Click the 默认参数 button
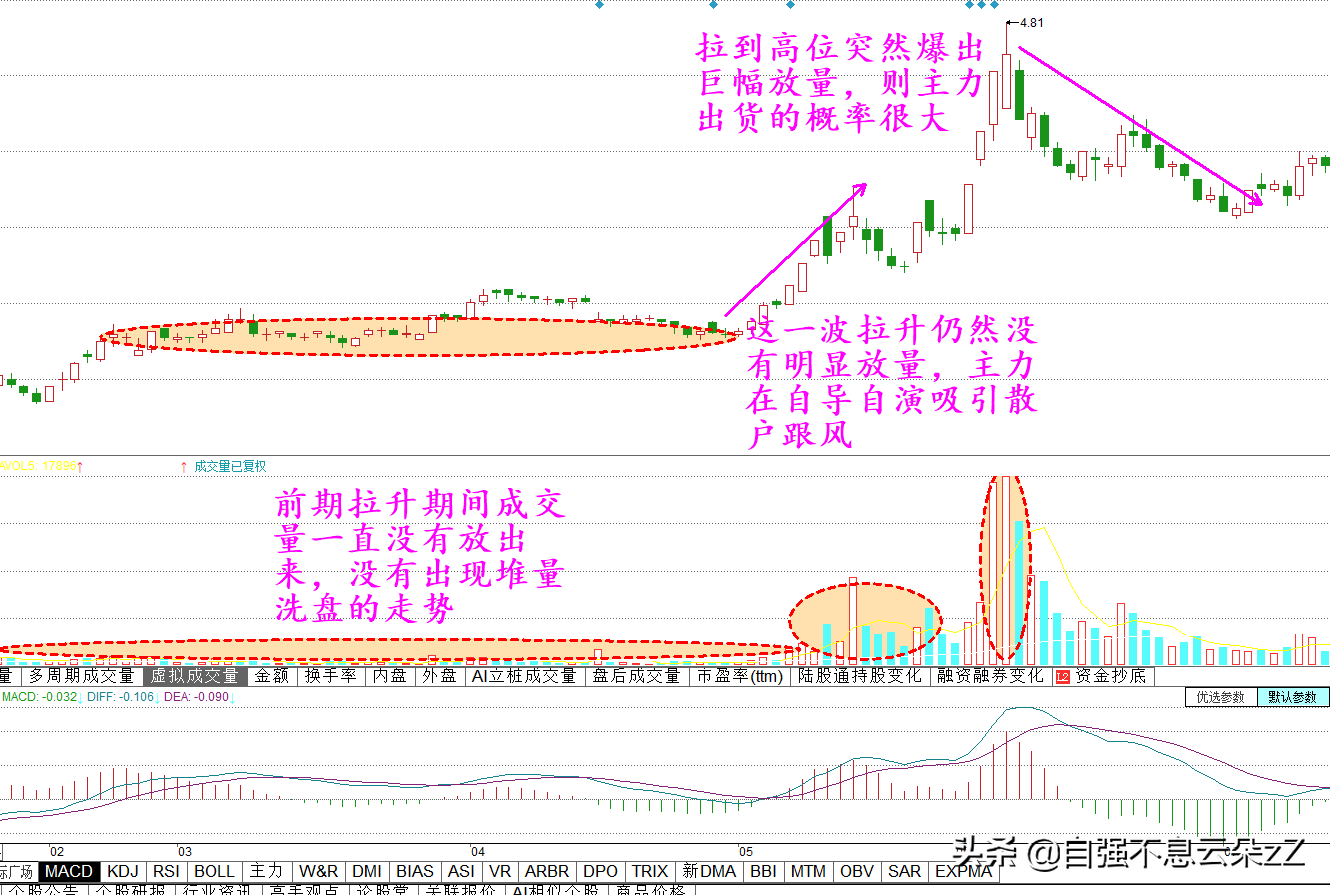The image size is (1330, 895). point(1293,697)
